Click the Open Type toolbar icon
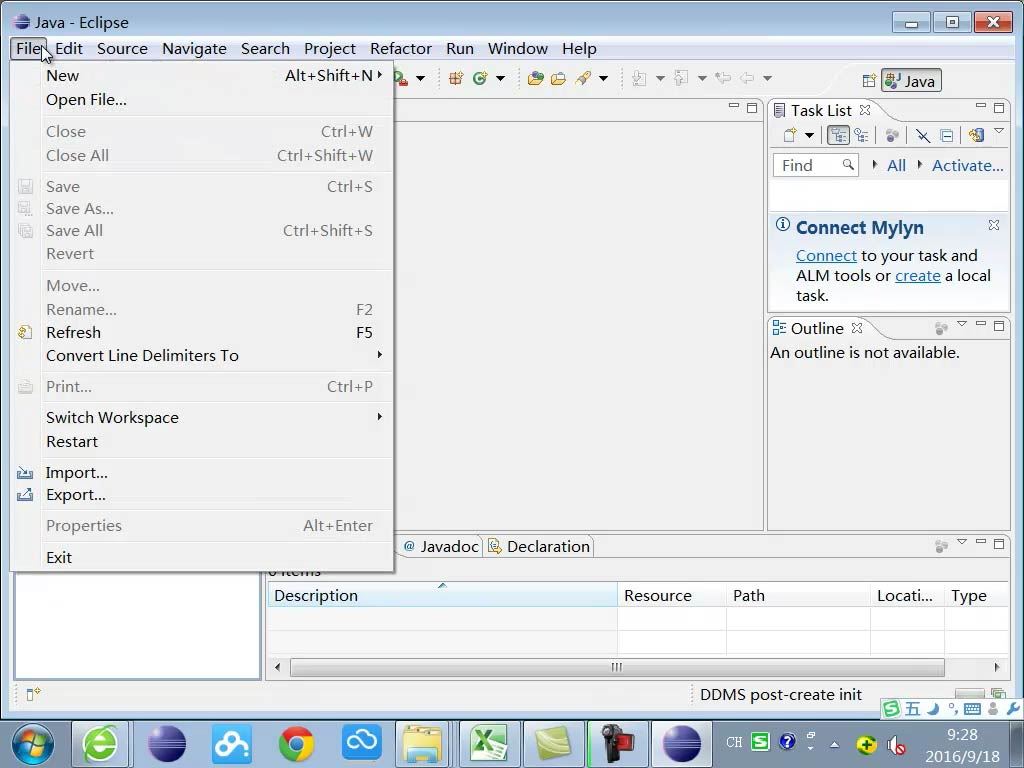Image resolution: width=1024 pixels, height=768 pixels. click(536, 78)
